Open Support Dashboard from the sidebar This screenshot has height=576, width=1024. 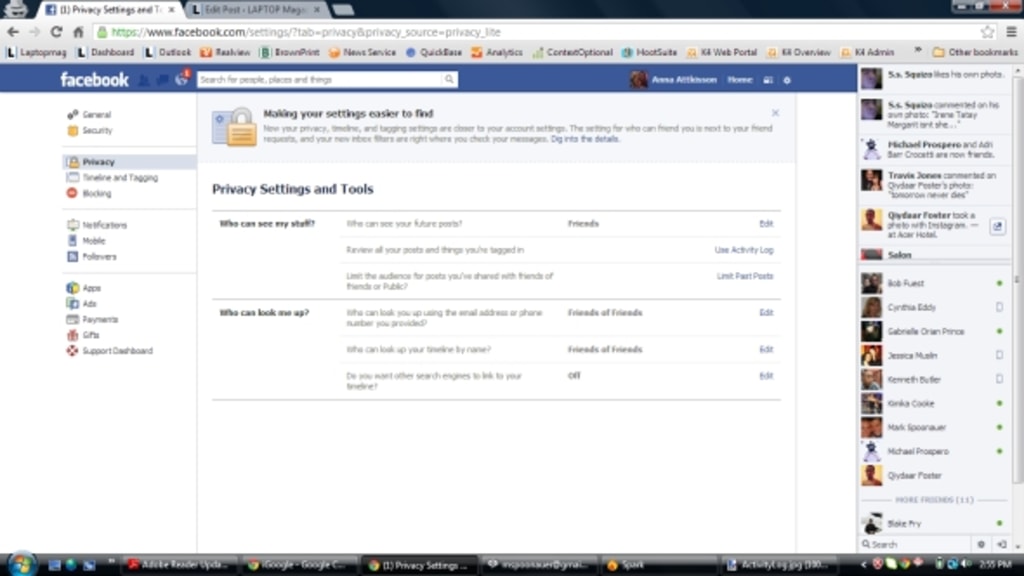[116, 351]
